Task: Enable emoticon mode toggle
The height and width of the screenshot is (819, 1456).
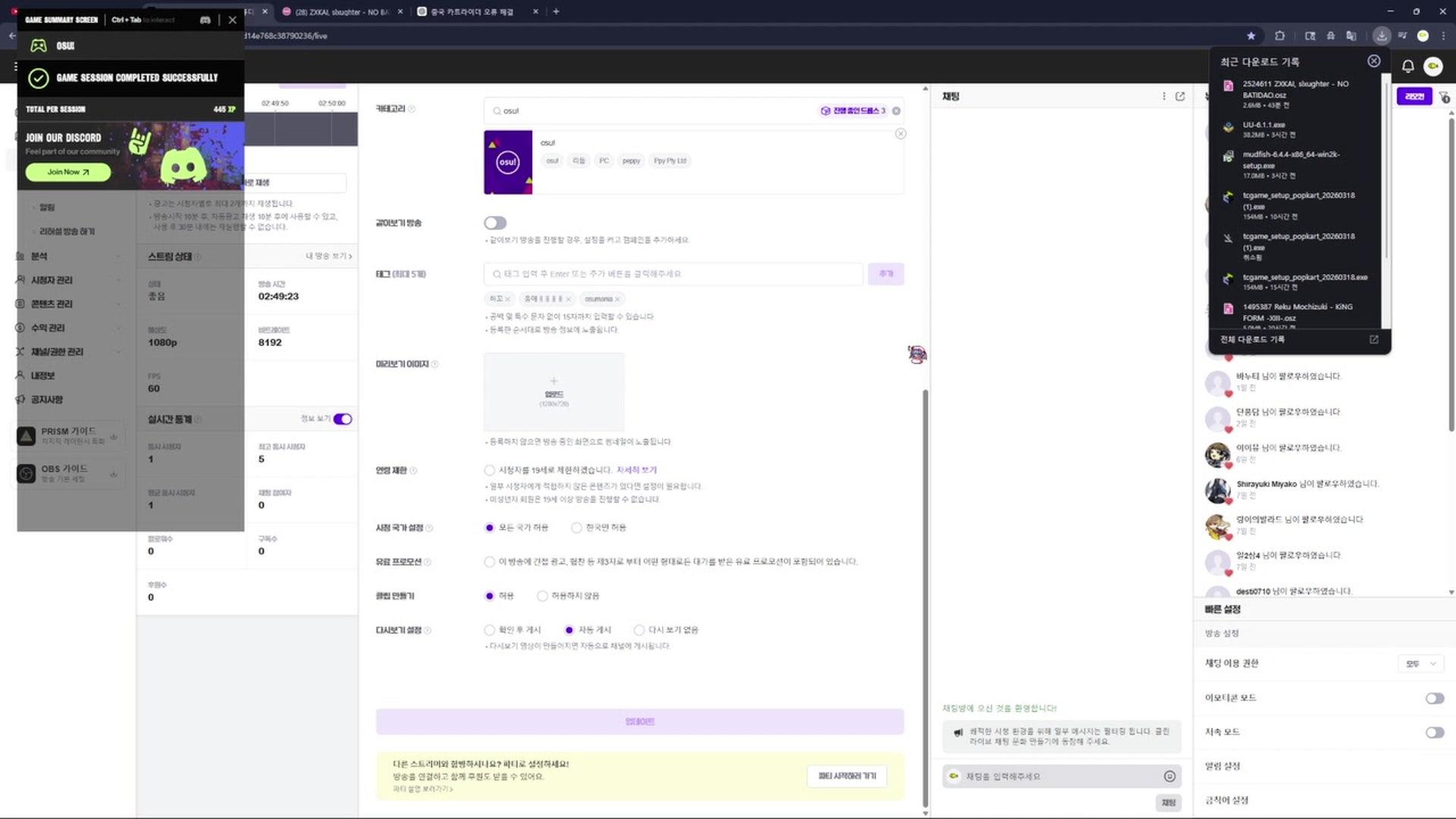Action: click(x=1434, y=698)
